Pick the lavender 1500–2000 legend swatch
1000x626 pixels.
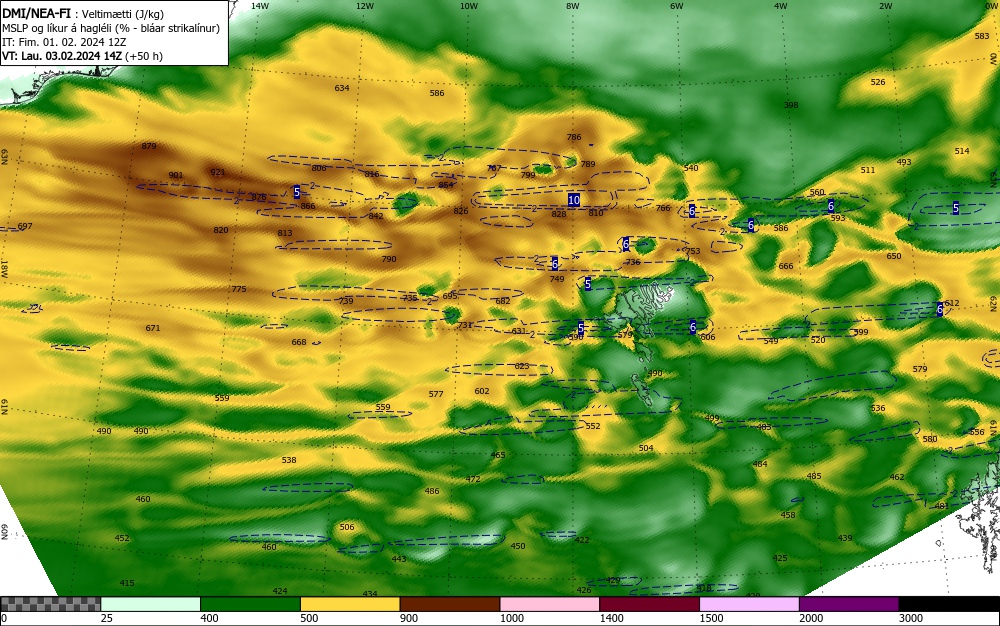pos(749,604)
